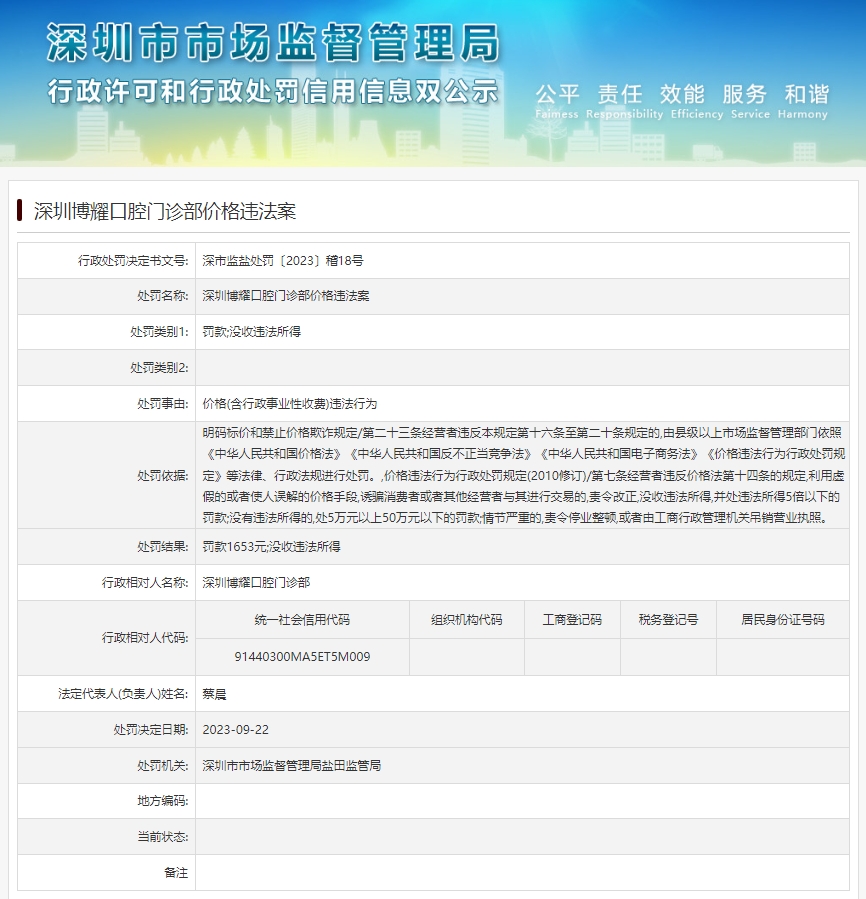The width and height of the screenshot is (866, 899).
Task: Click the 行政许可和行政处罚信用信息双公示 subtitle
Action: (273, 92)
